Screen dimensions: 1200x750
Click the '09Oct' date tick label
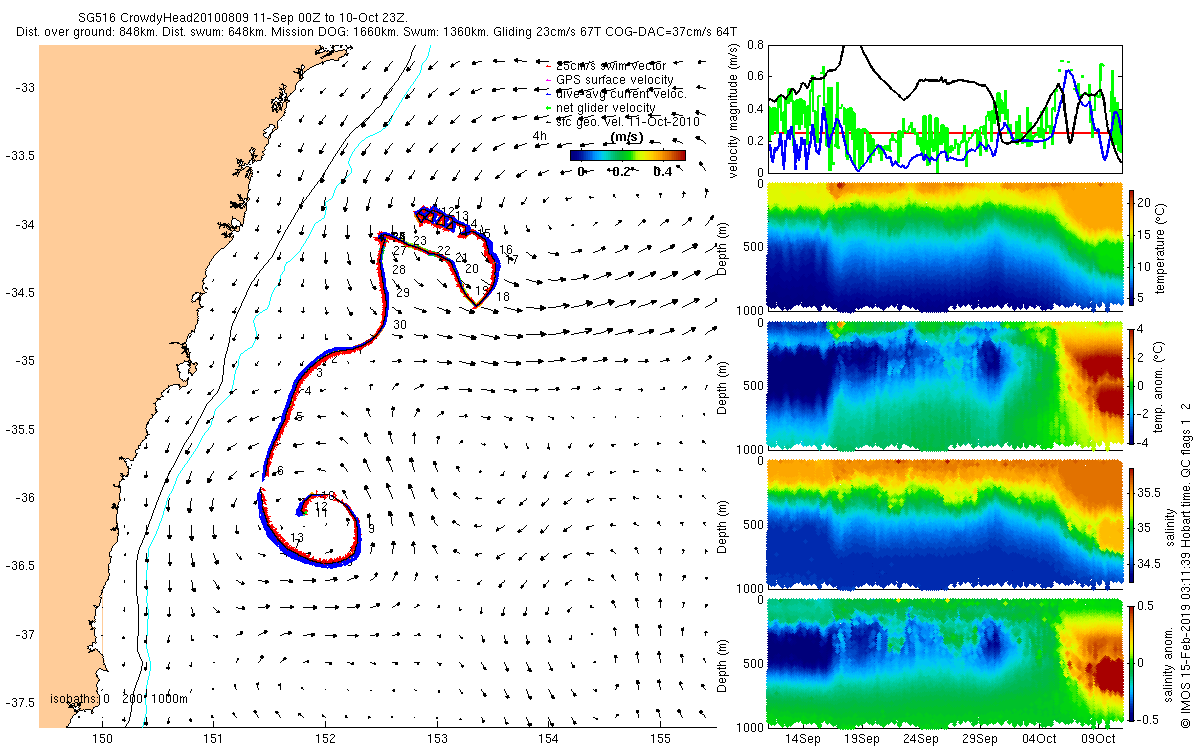[x=1098, y=738]
